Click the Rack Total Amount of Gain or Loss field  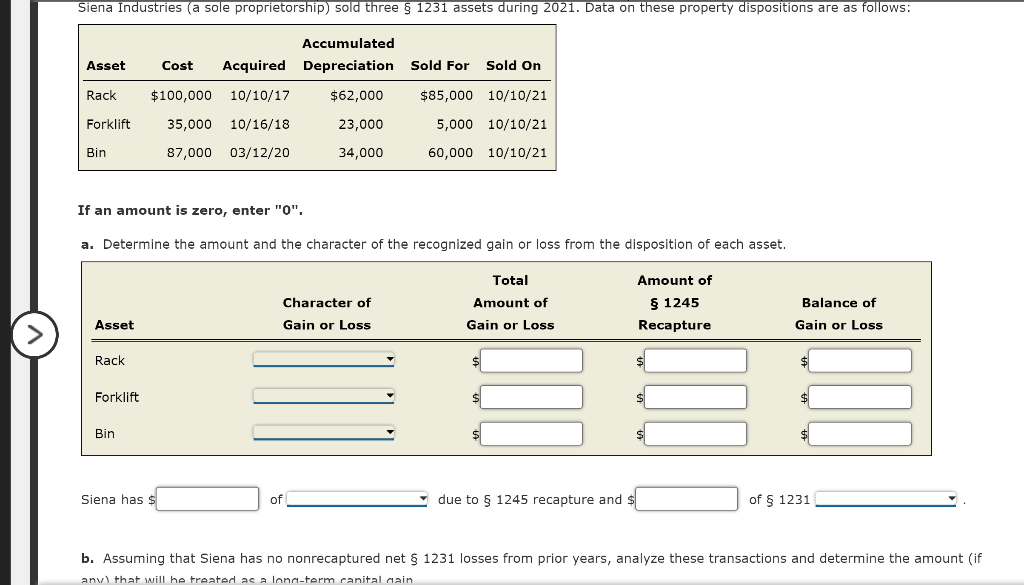531,360
